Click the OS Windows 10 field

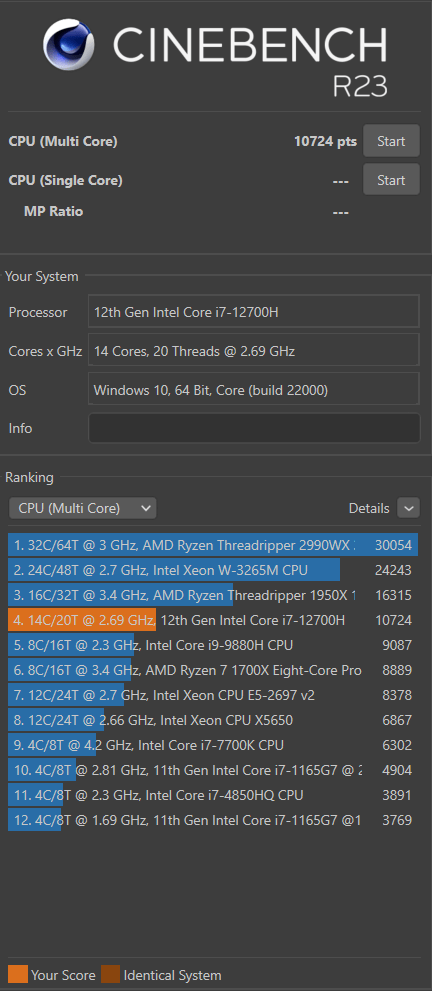coord(254,390)
